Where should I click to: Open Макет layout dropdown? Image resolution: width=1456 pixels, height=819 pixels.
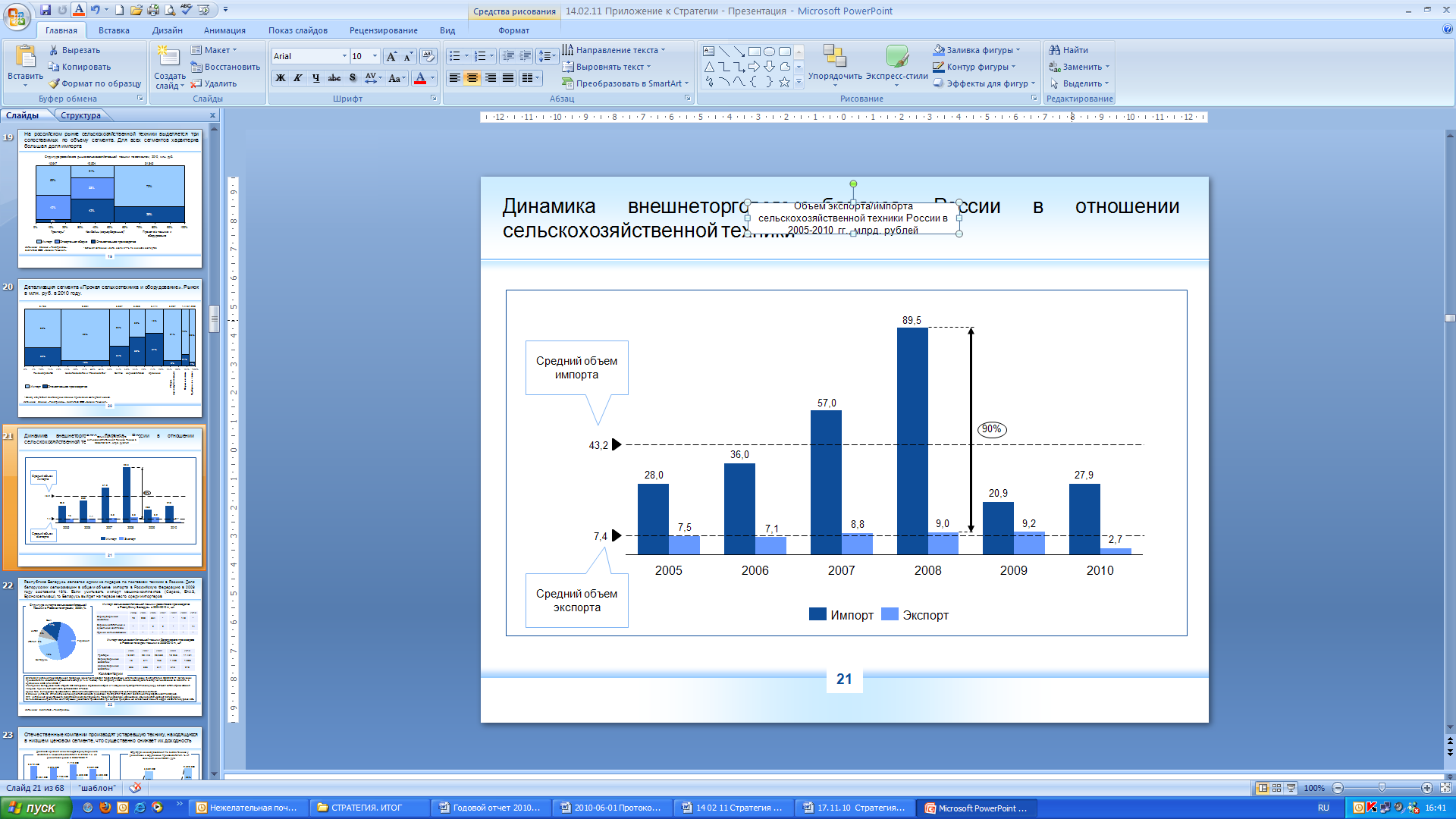(214, 50)
